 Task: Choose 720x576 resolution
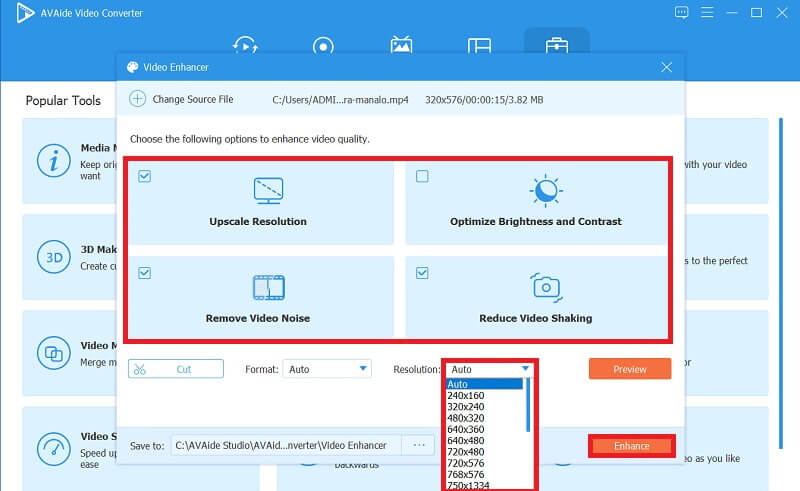pos(484,463)
